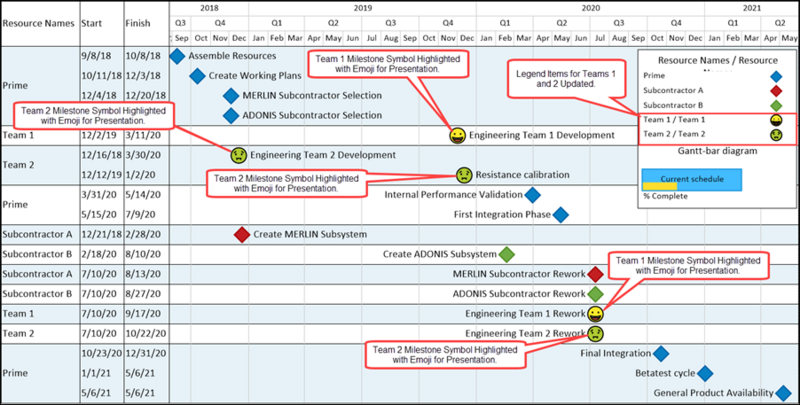
Task: Select the Team 1 / Team 1 legend emoji
Action: pyautogui.click(x=776, y=120)
